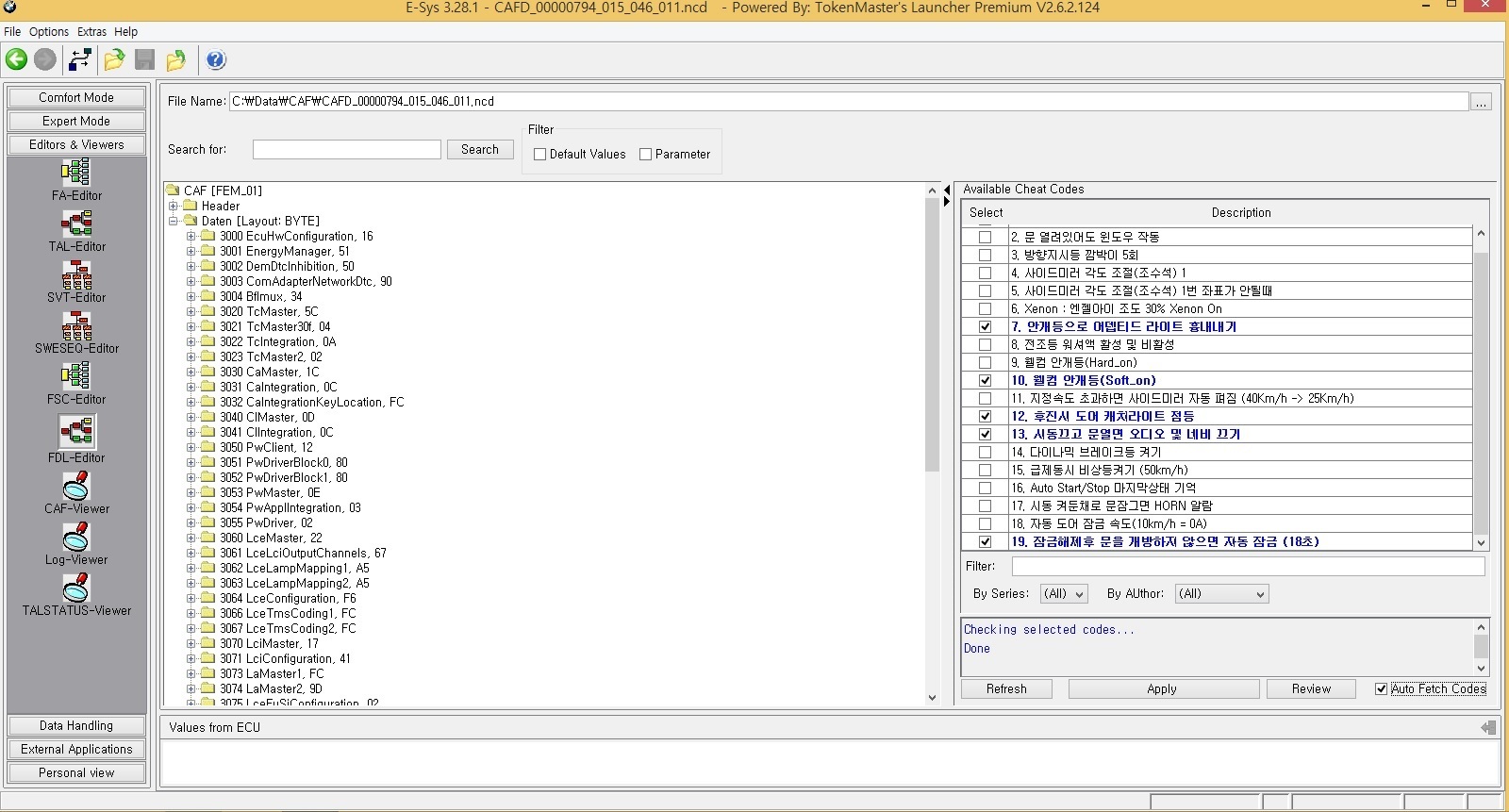
Task: Click the collapse-left arrow on panel divider
Action: pos(947,191)
